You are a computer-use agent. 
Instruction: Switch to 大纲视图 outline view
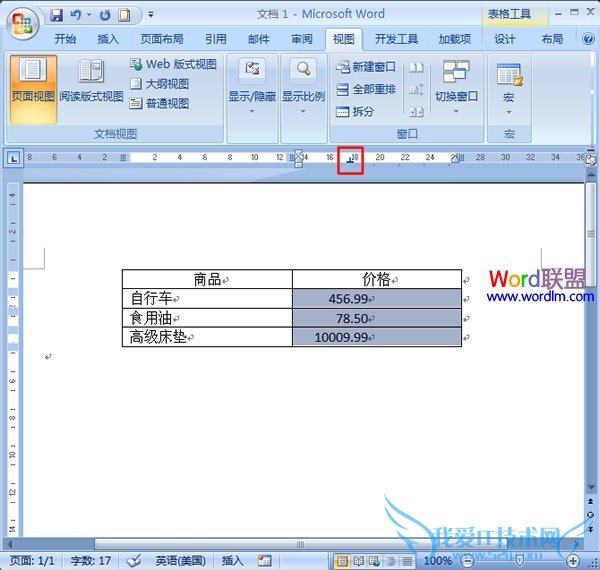160,84
